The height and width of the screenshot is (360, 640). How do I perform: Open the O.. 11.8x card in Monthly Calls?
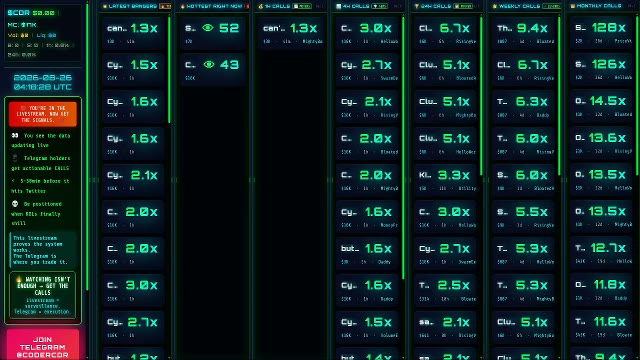click(602, 290)
